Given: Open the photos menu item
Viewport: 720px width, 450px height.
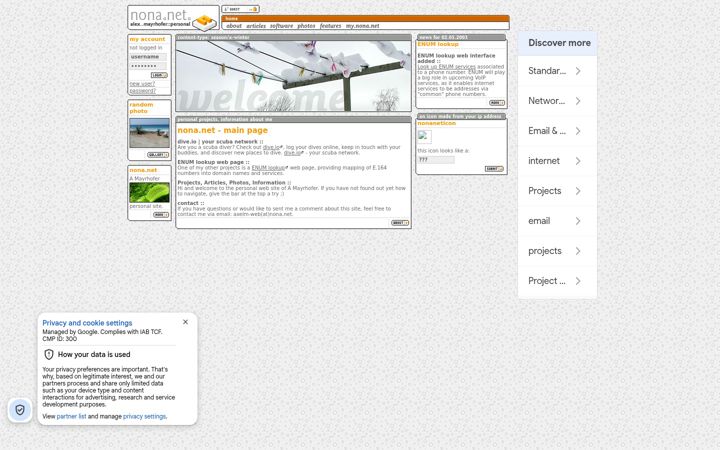Looking at the screenshot, I should point(306,26).
